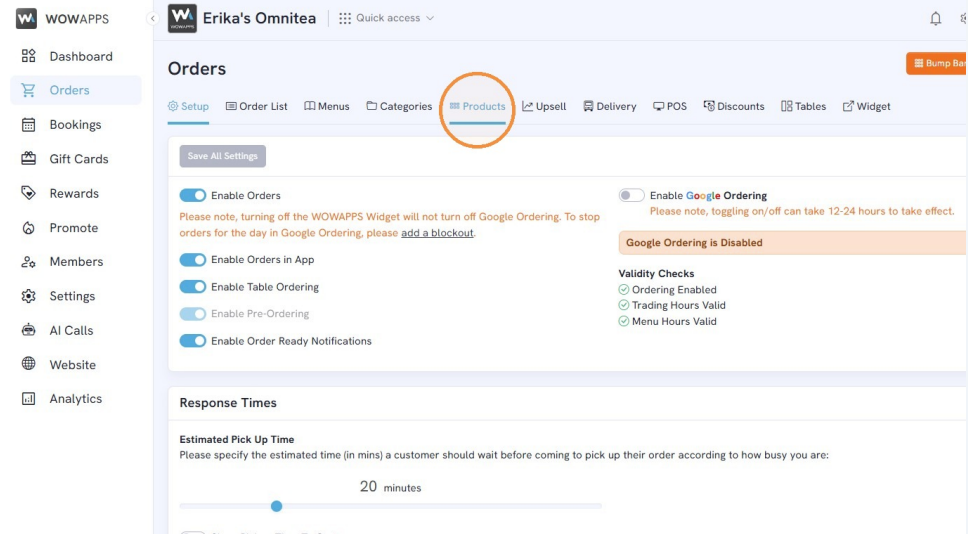Screen dimensions: 968x534
Task: Click the WOWAPPS logo in sidebar
Action: click(x=26, y=19)
